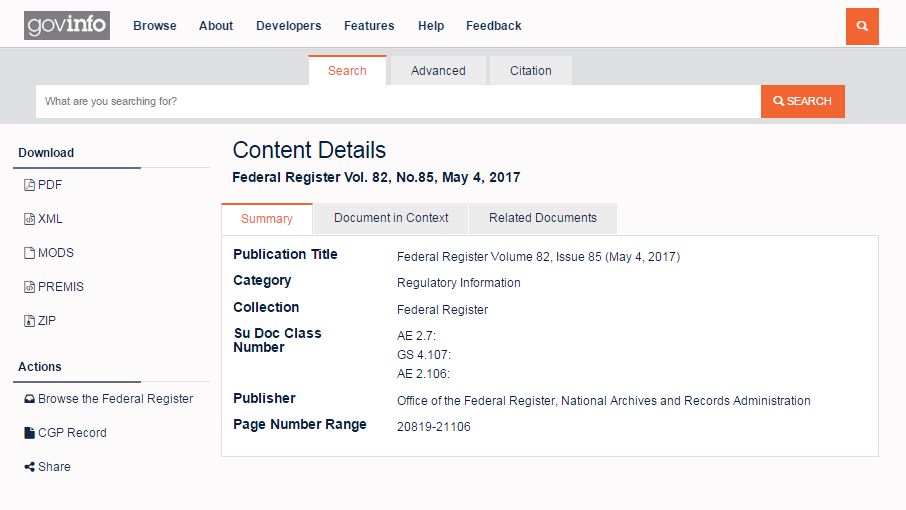Switch to the Advanced search tab
906x510 pixels.
point(438,71)
